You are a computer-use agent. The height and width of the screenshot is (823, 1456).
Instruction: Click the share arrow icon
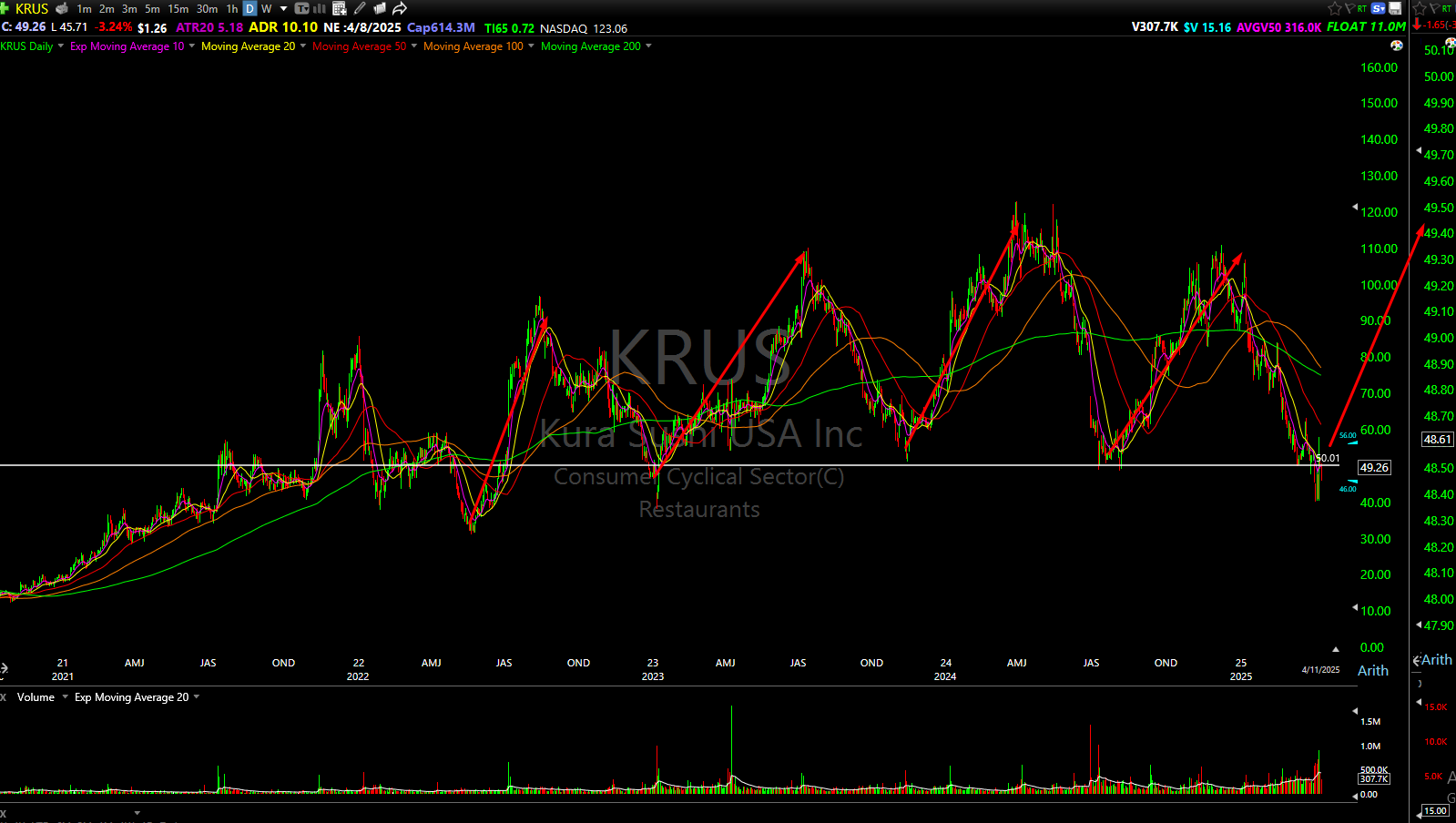click(x=400, y=9)
